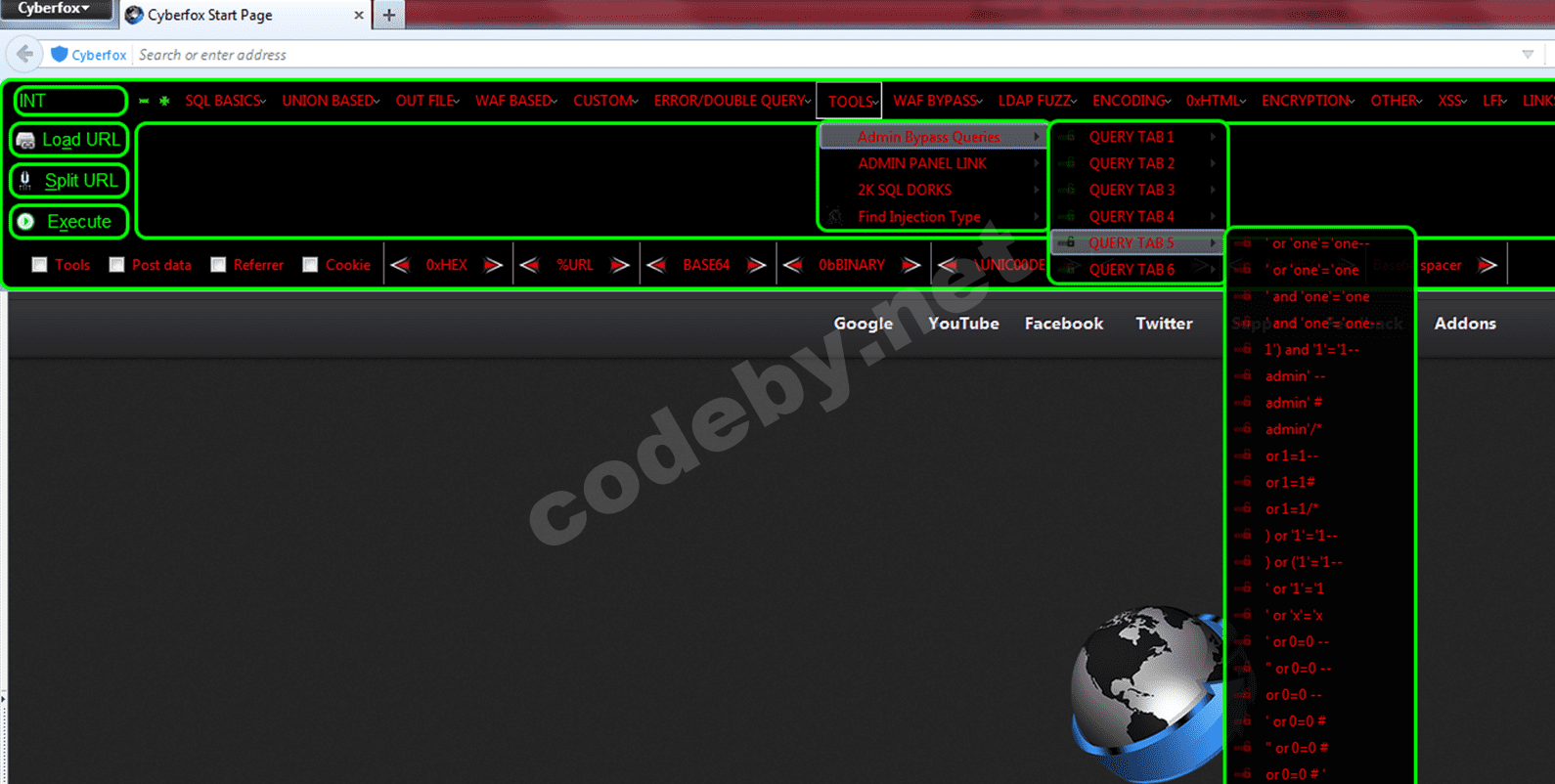
Task: Open the ENCODING dropdown
Action: (x=1132, y=101)
